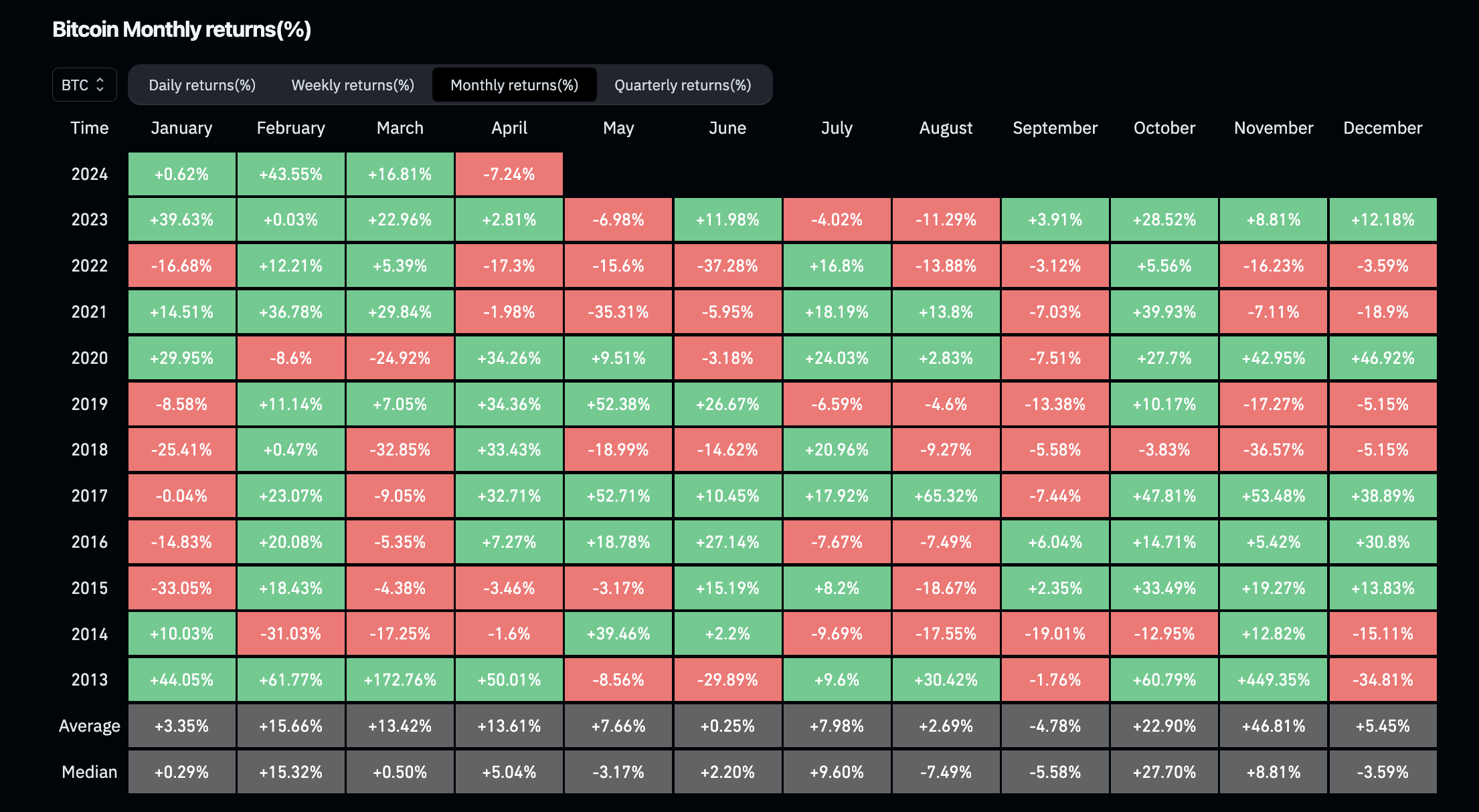Click the July column header
Screen dimensions: 1479x812
[837, 128]
